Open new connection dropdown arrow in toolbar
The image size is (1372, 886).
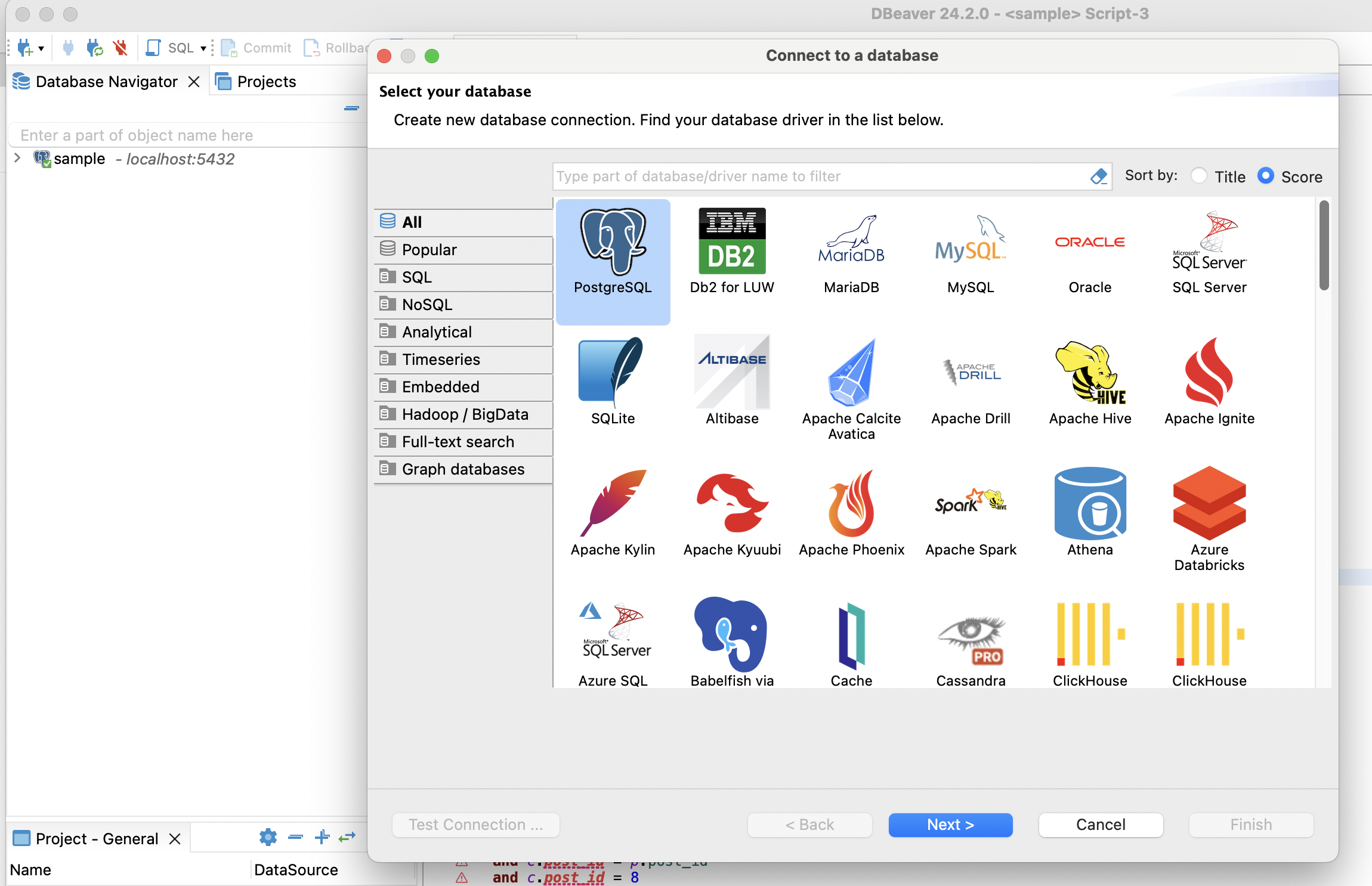pyautogui.click(x=41, y=48)
